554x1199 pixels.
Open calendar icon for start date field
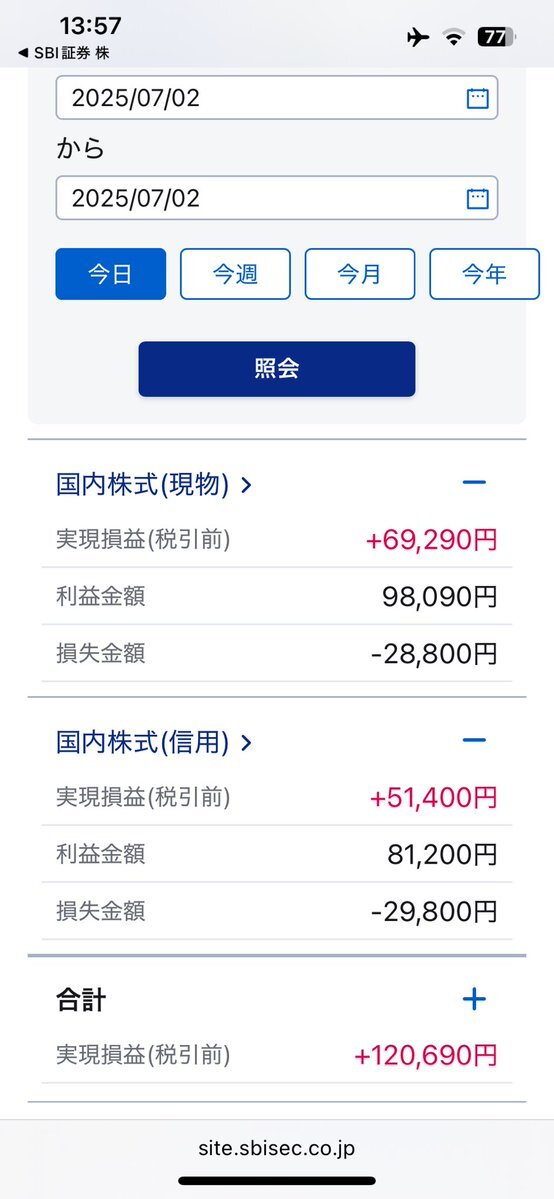[x=477, y=98]
